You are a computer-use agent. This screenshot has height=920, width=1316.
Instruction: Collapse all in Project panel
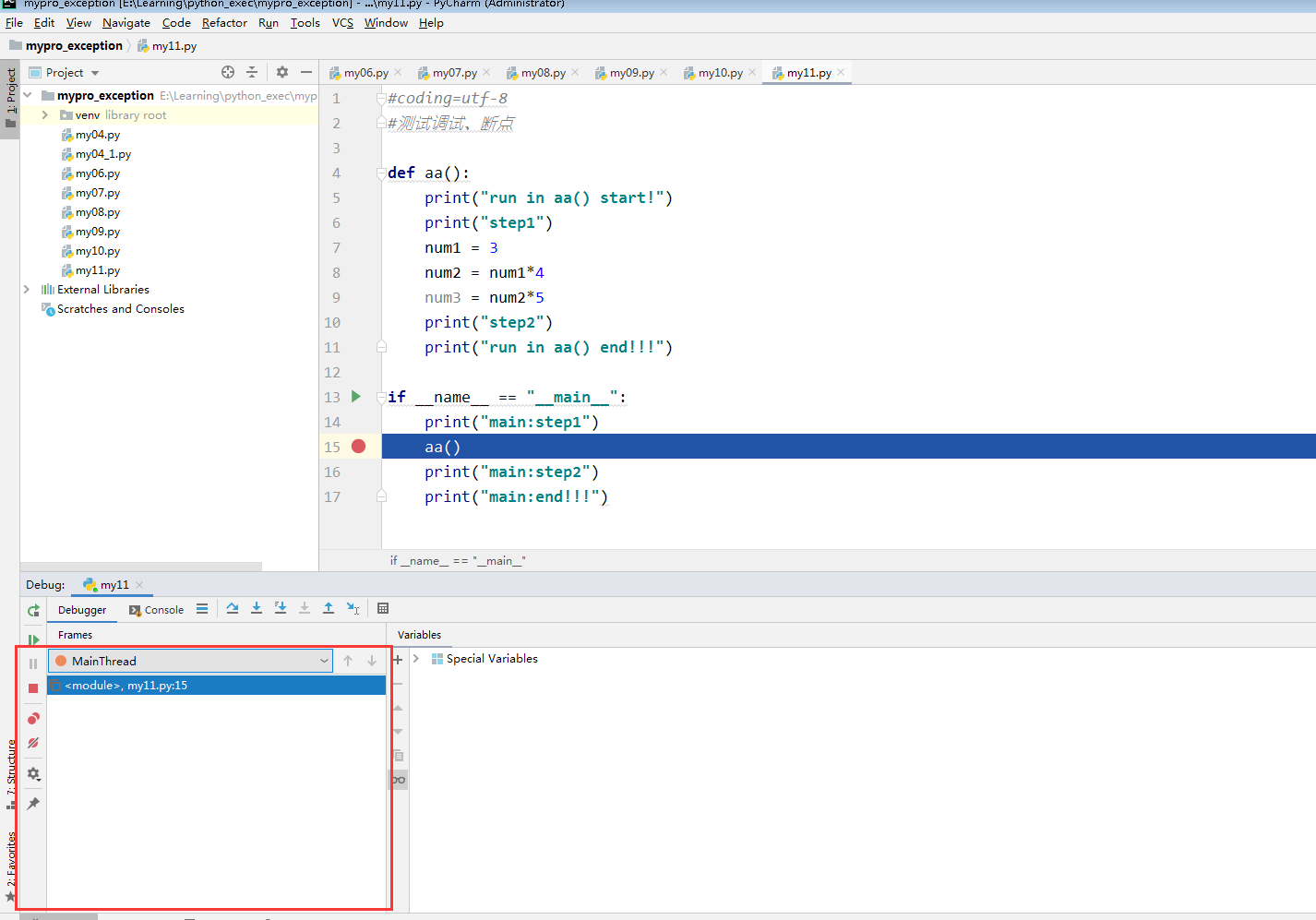(252, 72)
